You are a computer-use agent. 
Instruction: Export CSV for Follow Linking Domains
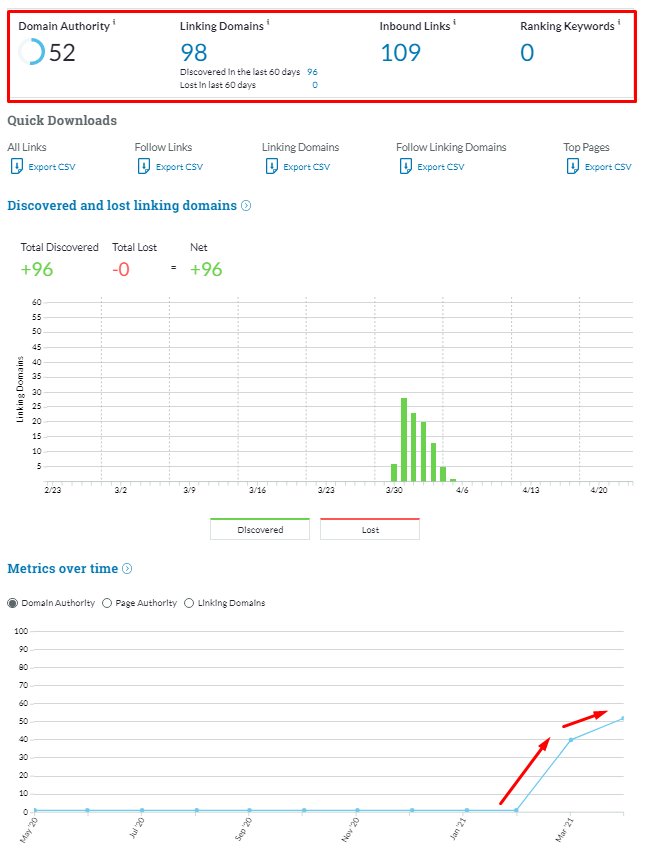point(441,167)
